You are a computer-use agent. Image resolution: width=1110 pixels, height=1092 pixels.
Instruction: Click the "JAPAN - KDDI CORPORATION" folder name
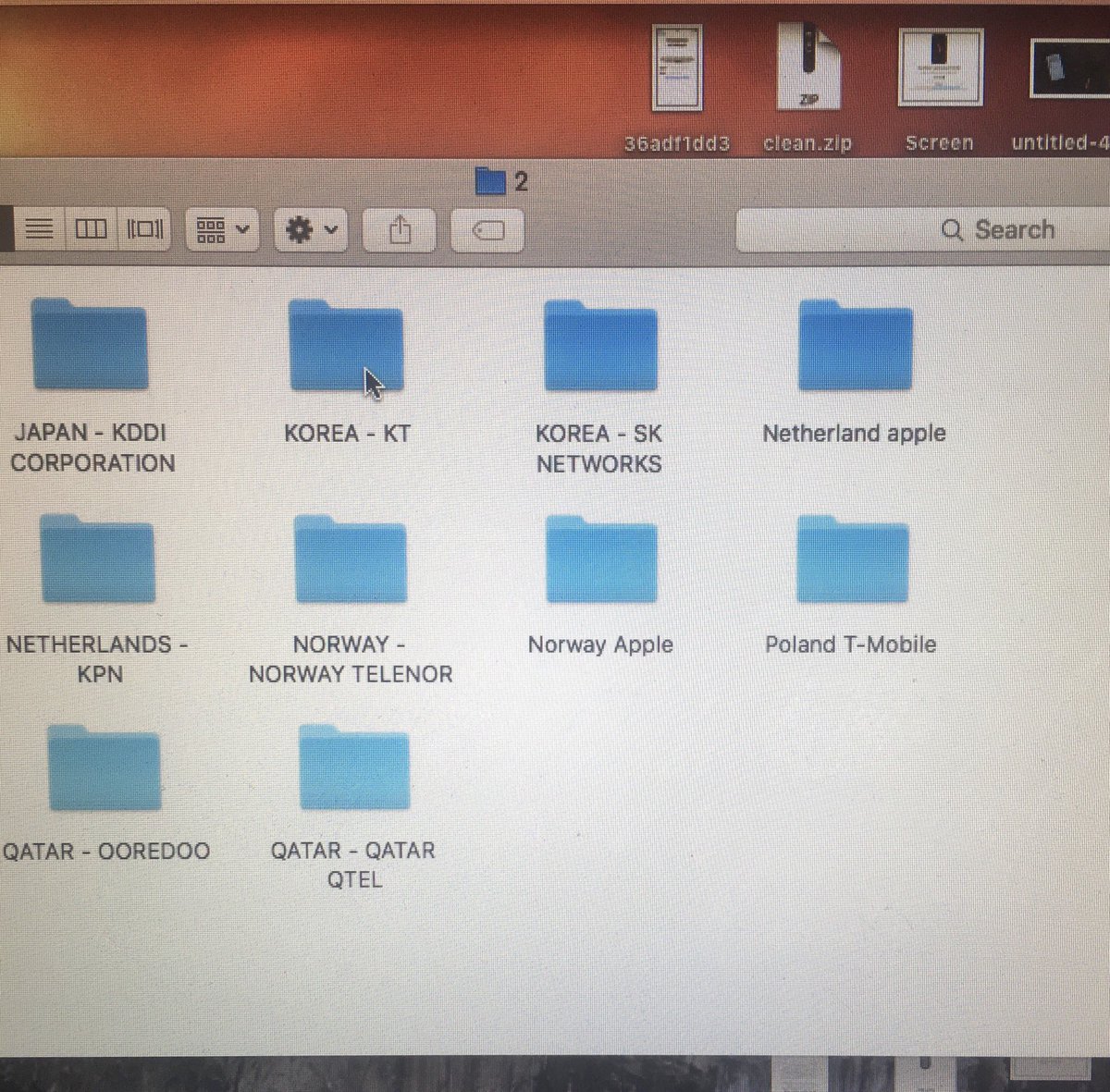tap(92, 448)
